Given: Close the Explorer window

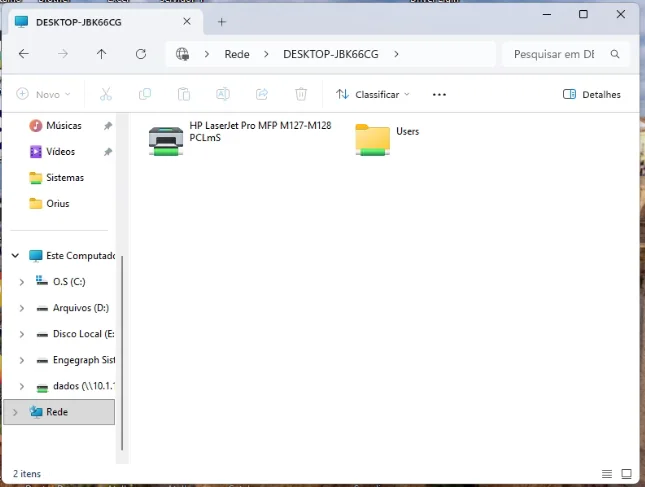Looking at the screenshot, I should pyautogui.click(x=620, y=14).
